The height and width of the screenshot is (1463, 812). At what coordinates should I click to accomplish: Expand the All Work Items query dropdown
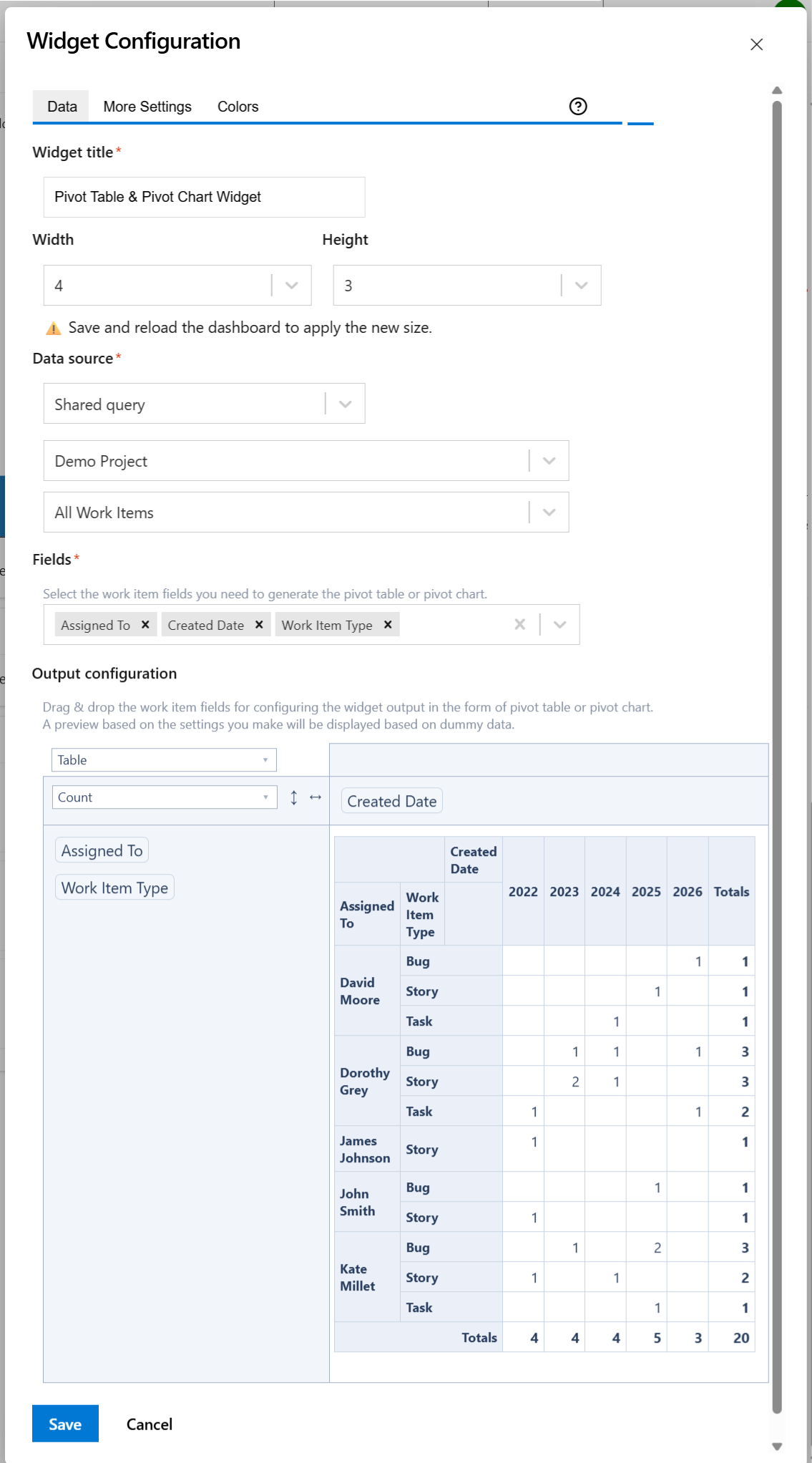coord(306,512)
